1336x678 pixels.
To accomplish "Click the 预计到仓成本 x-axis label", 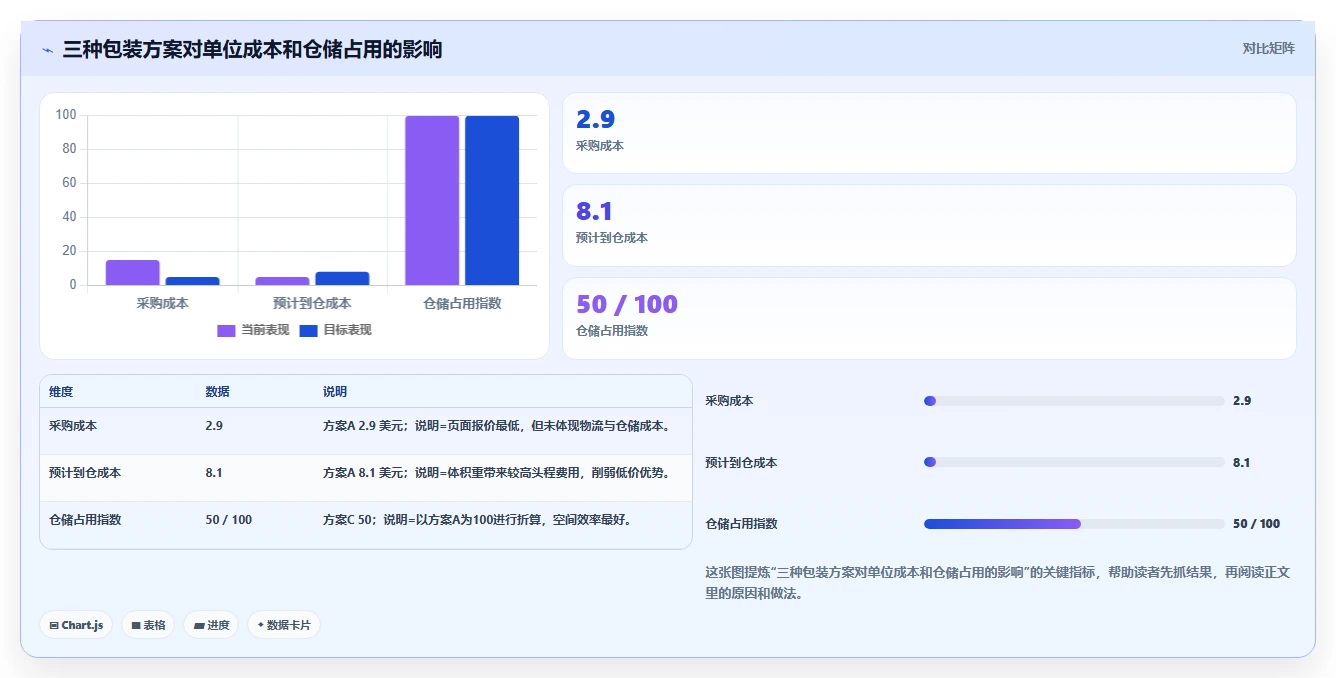I will click(312, 303).
